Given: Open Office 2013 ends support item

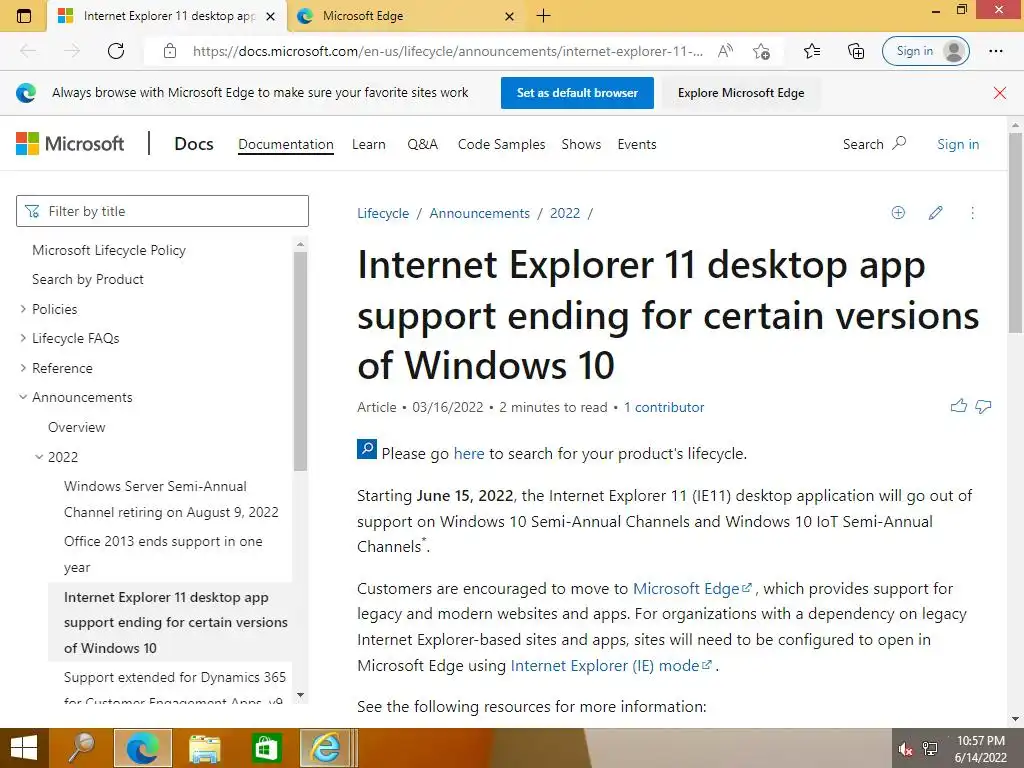Looking at the screenshot, I should 163,554.
